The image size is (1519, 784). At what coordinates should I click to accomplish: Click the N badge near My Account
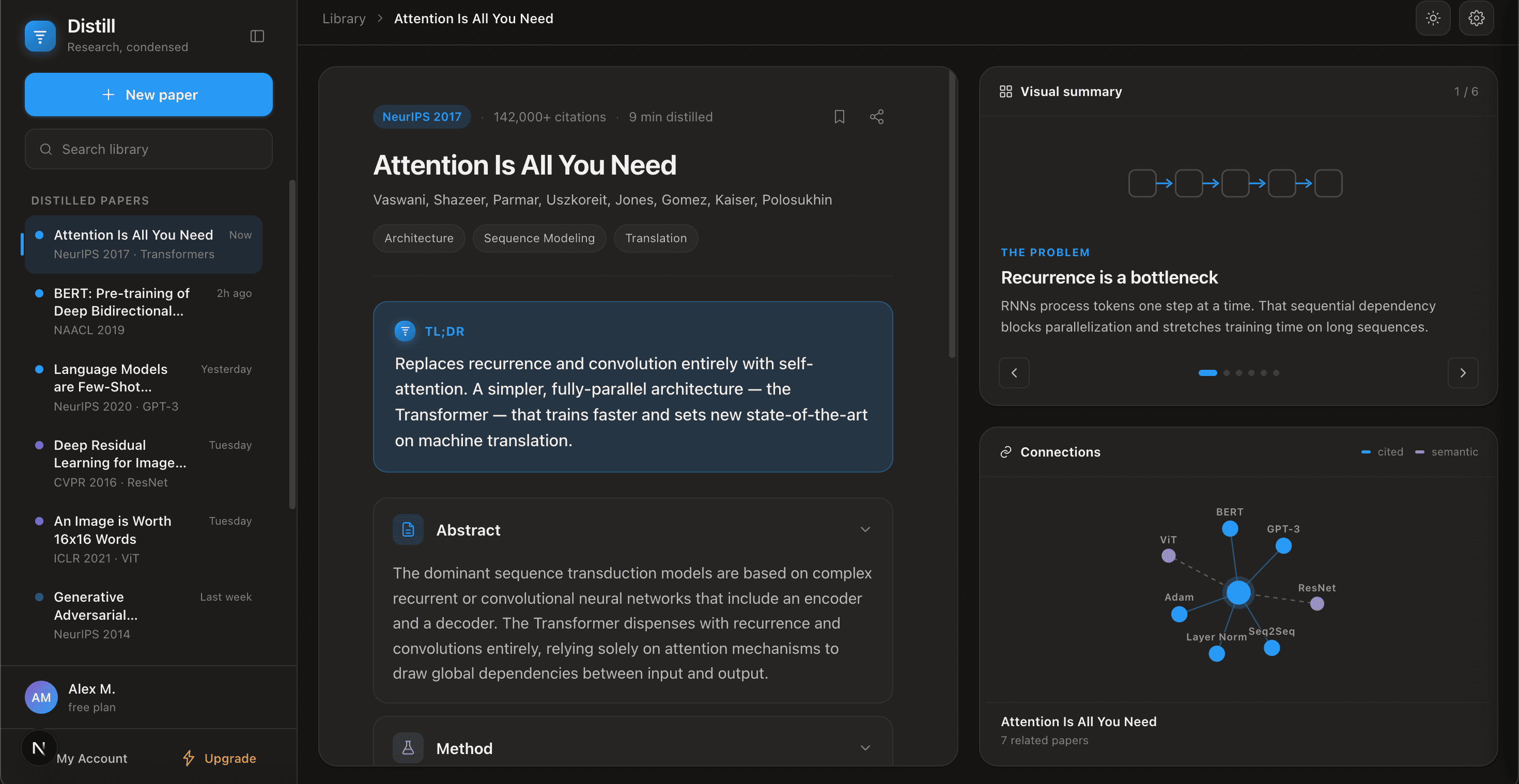point(39,748)
